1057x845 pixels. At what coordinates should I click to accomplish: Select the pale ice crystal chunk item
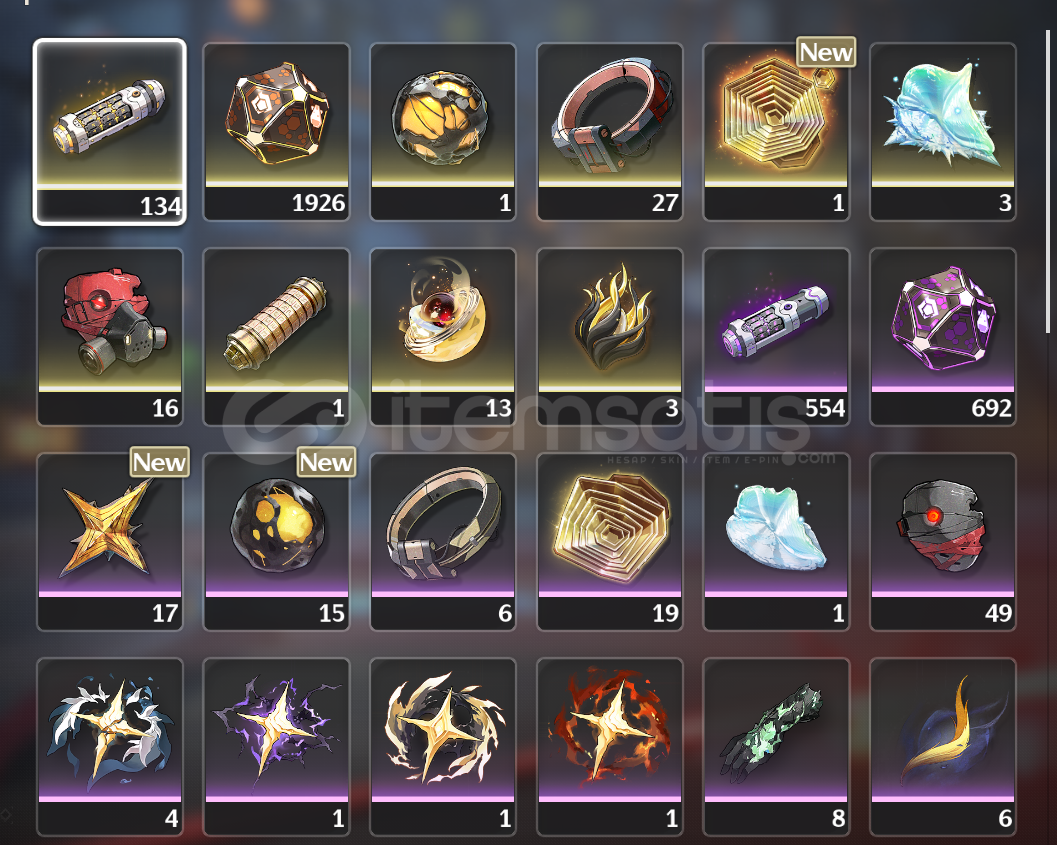pyautogui.click(x=776, y=542)
